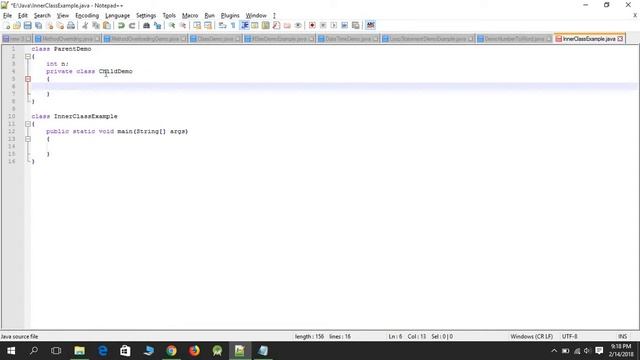Screen dimensions: 640x360
Task: Click line number 10 in the margin
Action: coord(11,116)
